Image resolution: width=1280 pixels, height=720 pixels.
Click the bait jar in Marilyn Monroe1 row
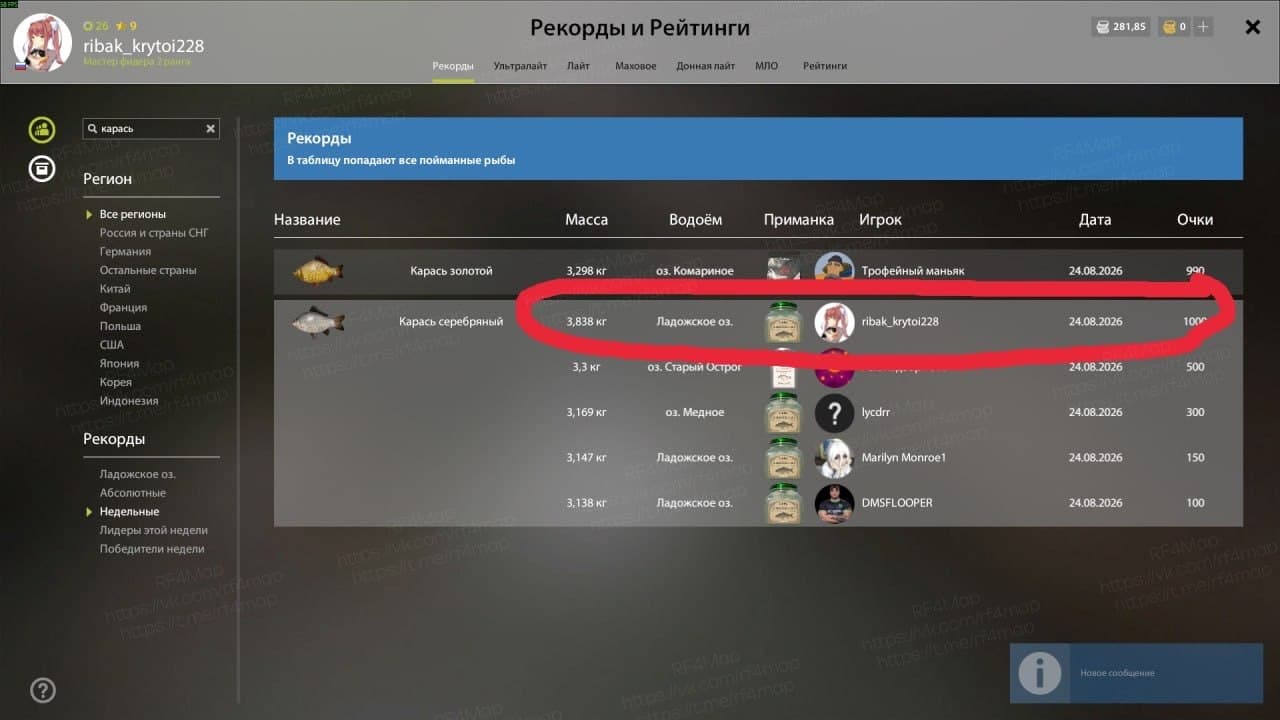click(x=784, y=458)
